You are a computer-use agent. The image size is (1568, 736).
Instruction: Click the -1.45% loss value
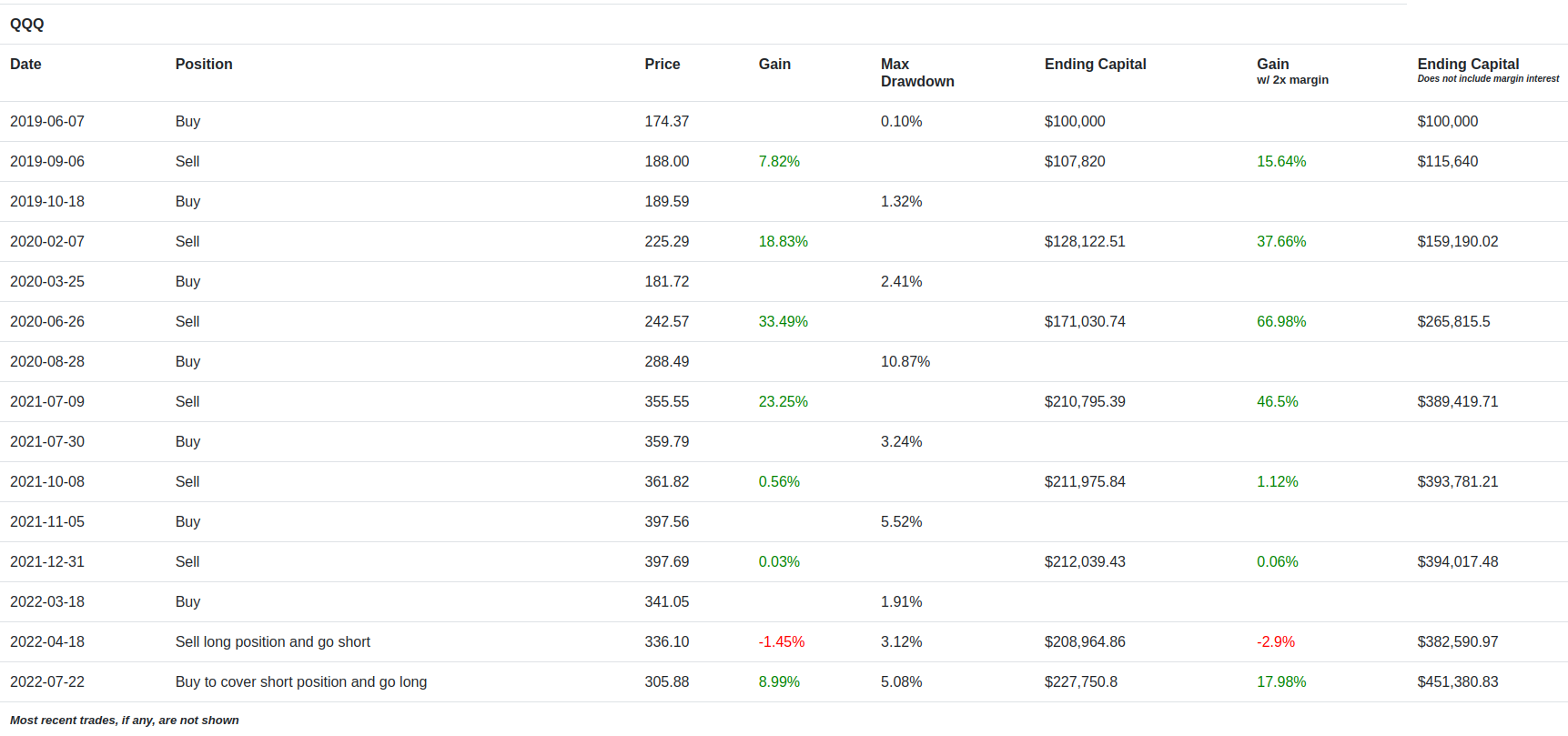[782, 642]
